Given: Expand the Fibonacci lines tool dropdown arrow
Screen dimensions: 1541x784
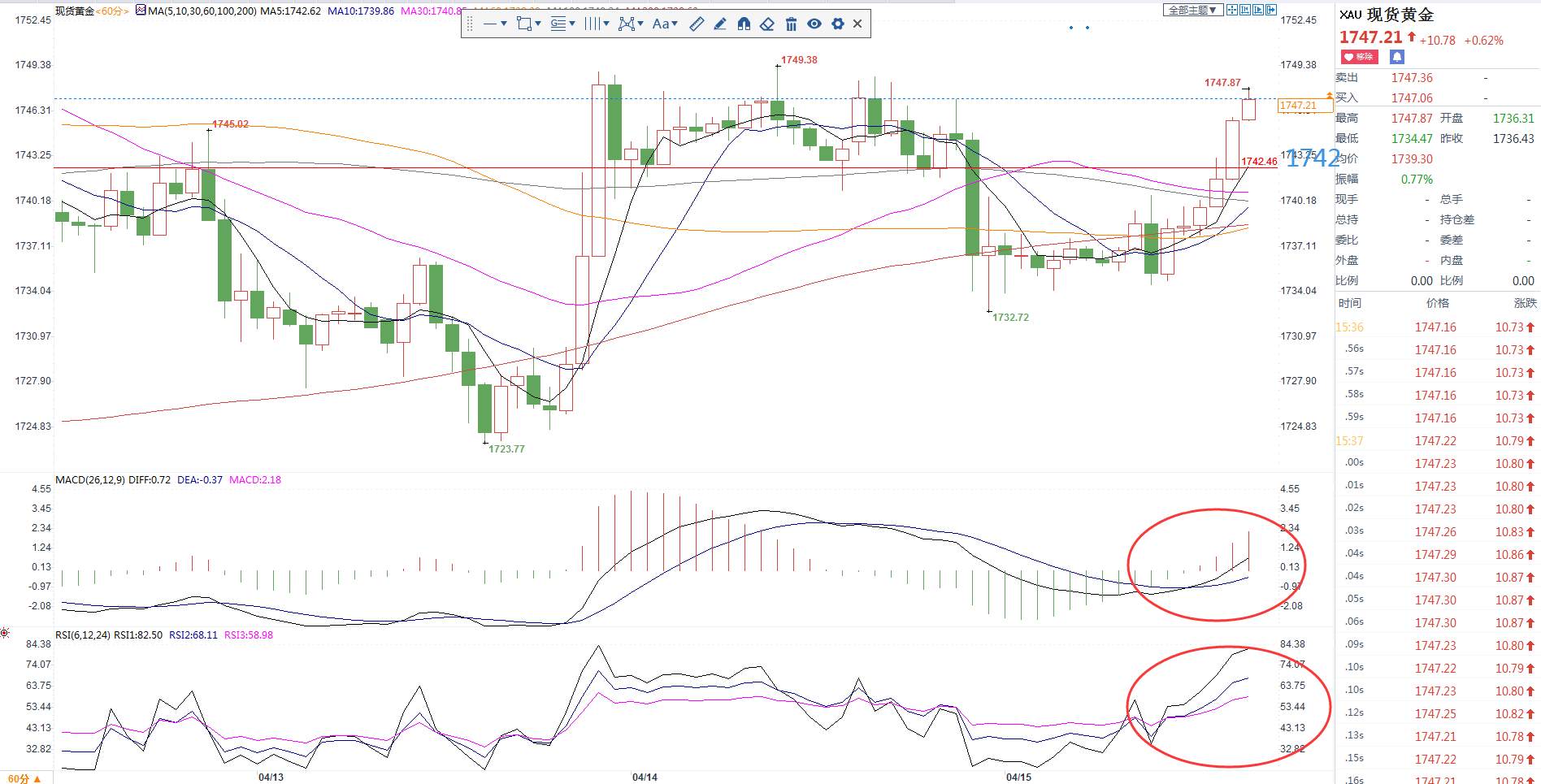Looking at the screenshot, I should pos(572,24).
